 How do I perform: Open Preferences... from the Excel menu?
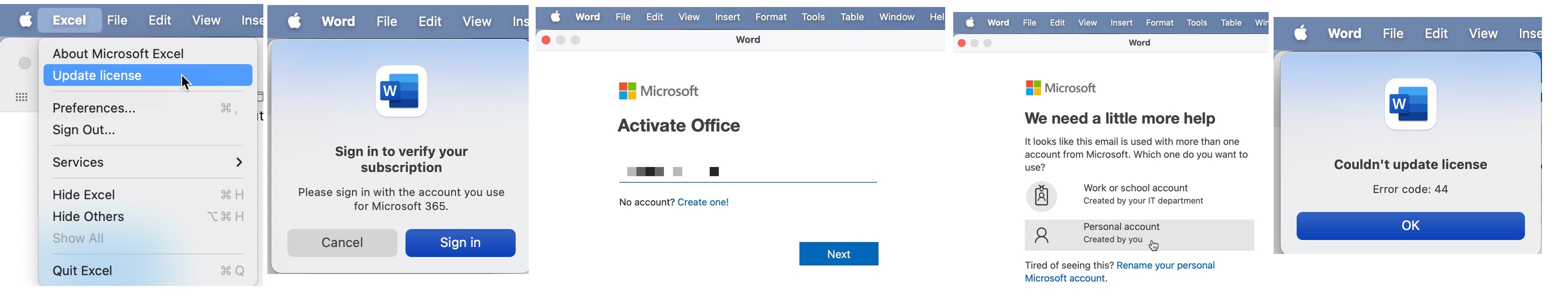(148, 108)
